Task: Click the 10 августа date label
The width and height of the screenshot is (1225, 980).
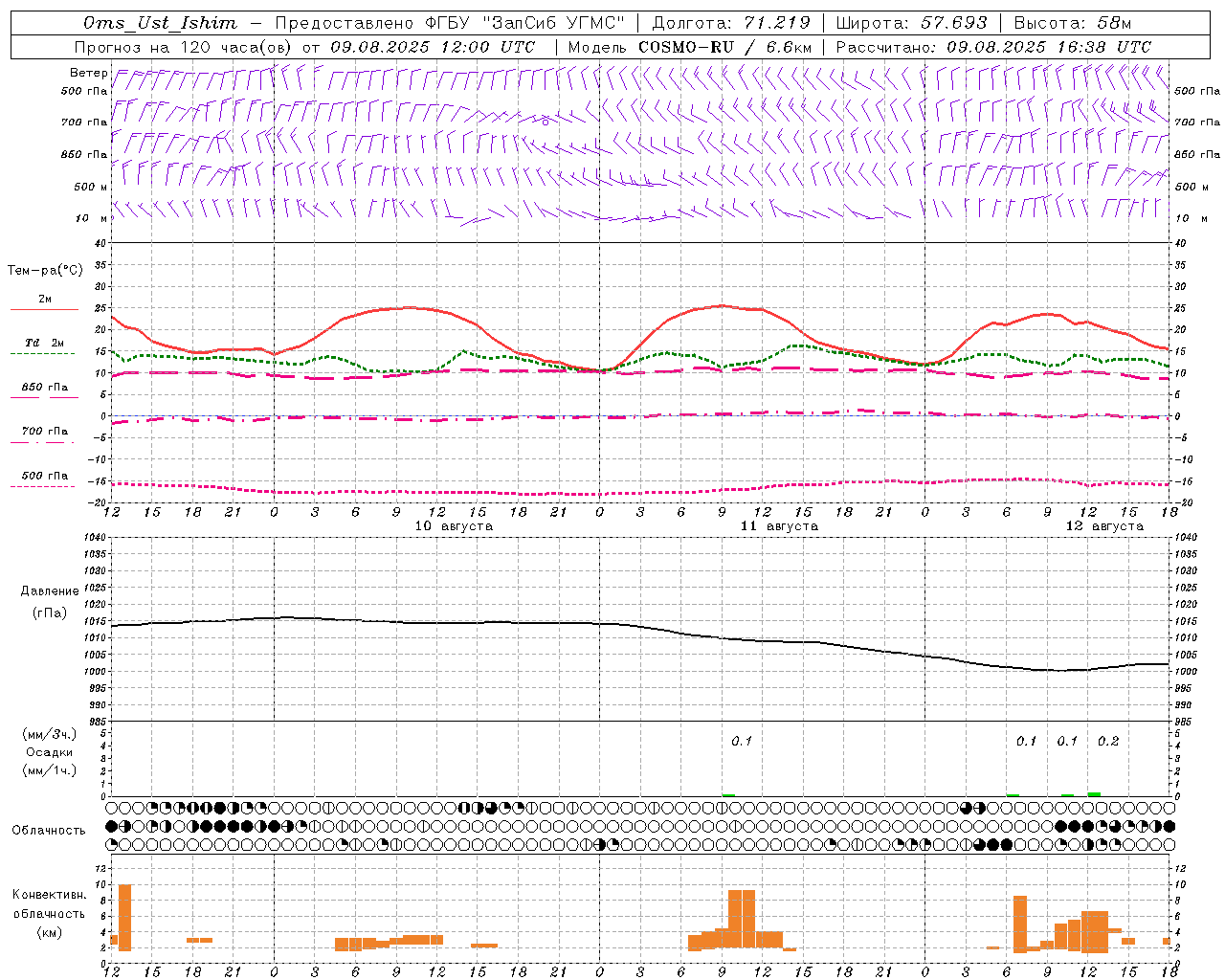Action: 454,526
